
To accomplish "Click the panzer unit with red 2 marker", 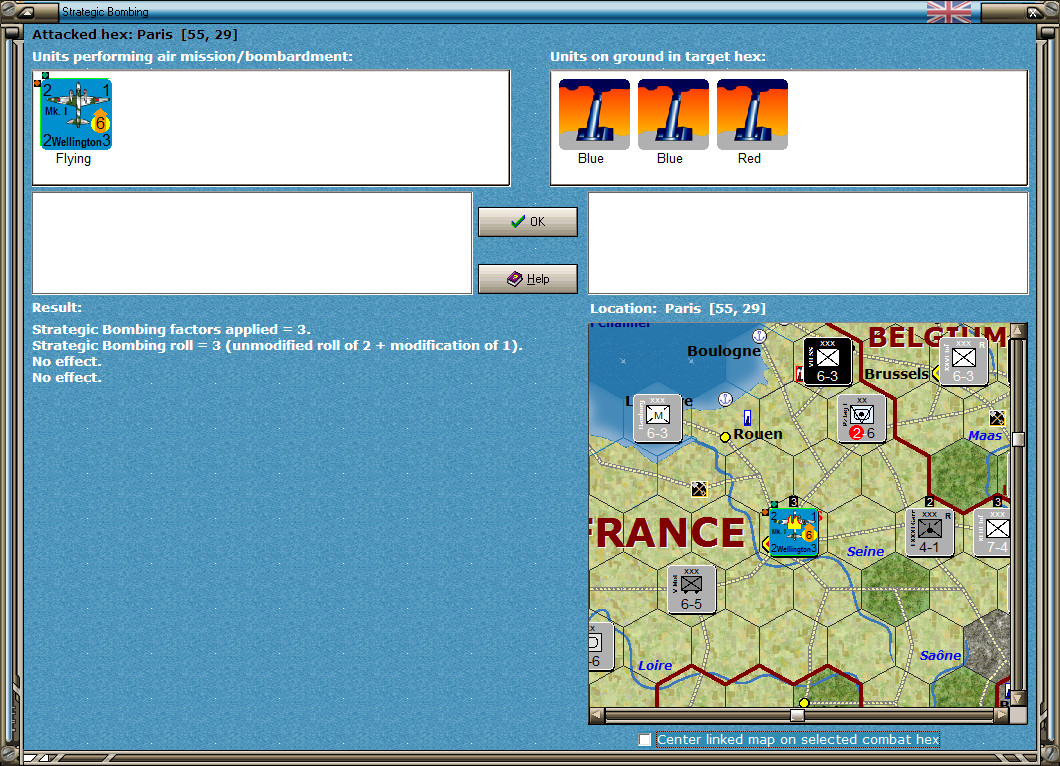I will click(861, 418).
